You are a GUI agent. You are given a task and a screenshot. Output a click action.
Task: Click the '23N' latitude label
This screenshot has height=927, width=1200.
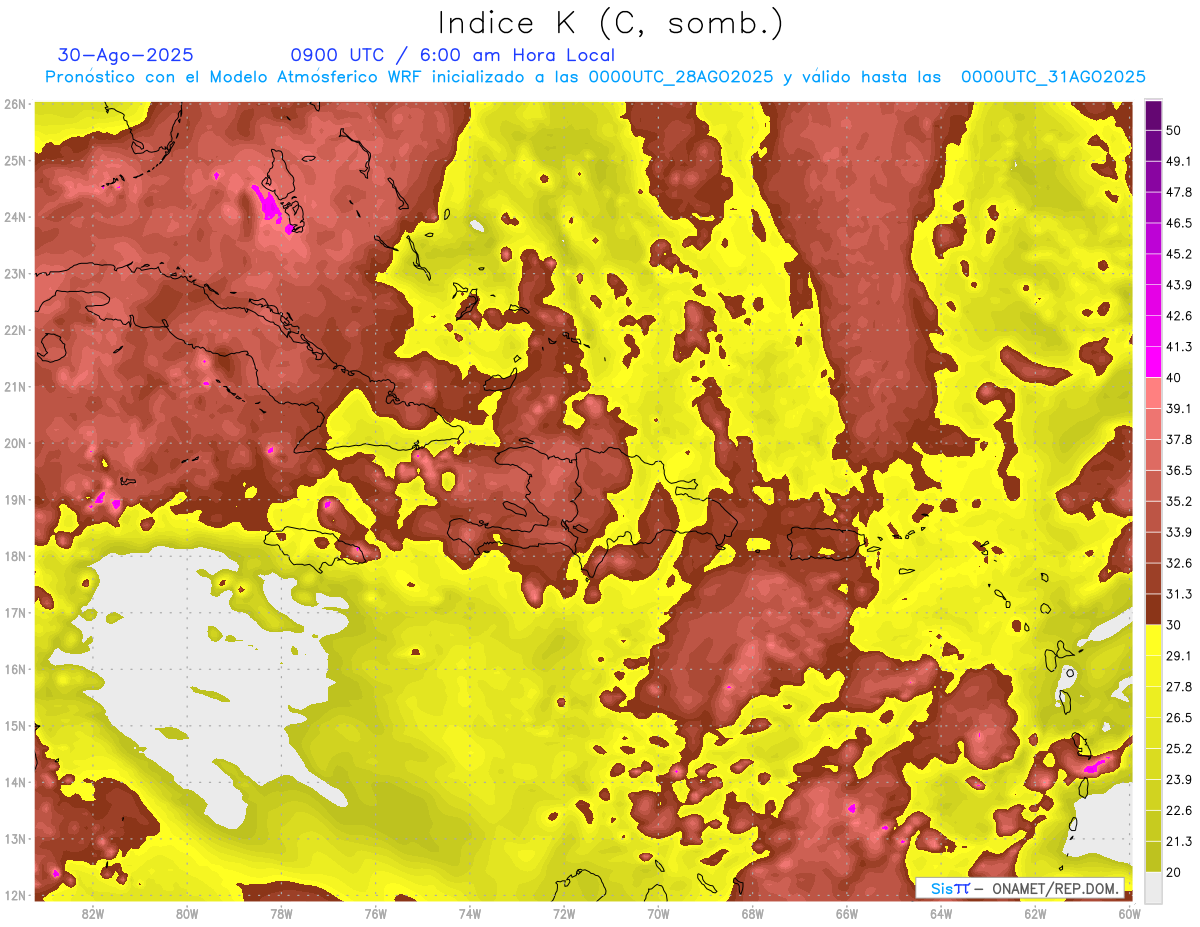click(x=15, y=274)
